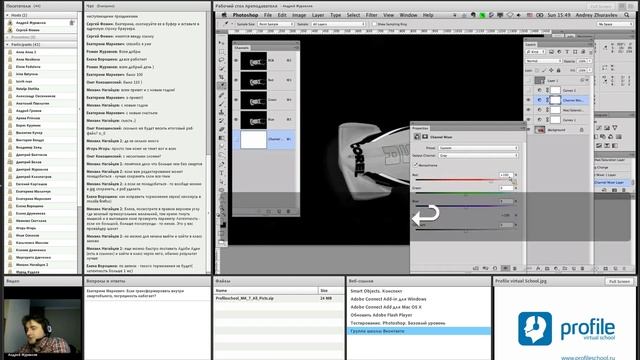
Task: Select the Clone Stamp tool
Action: pyautogui.click(x=222, y=112)
